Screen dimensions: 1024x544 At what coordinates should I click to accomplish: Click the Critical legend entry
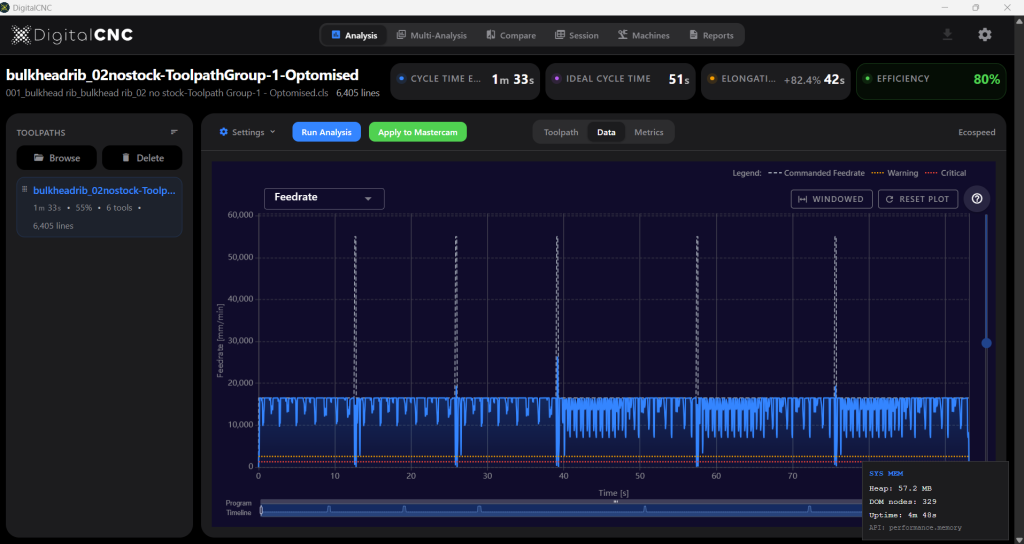(x=946, y=173)
